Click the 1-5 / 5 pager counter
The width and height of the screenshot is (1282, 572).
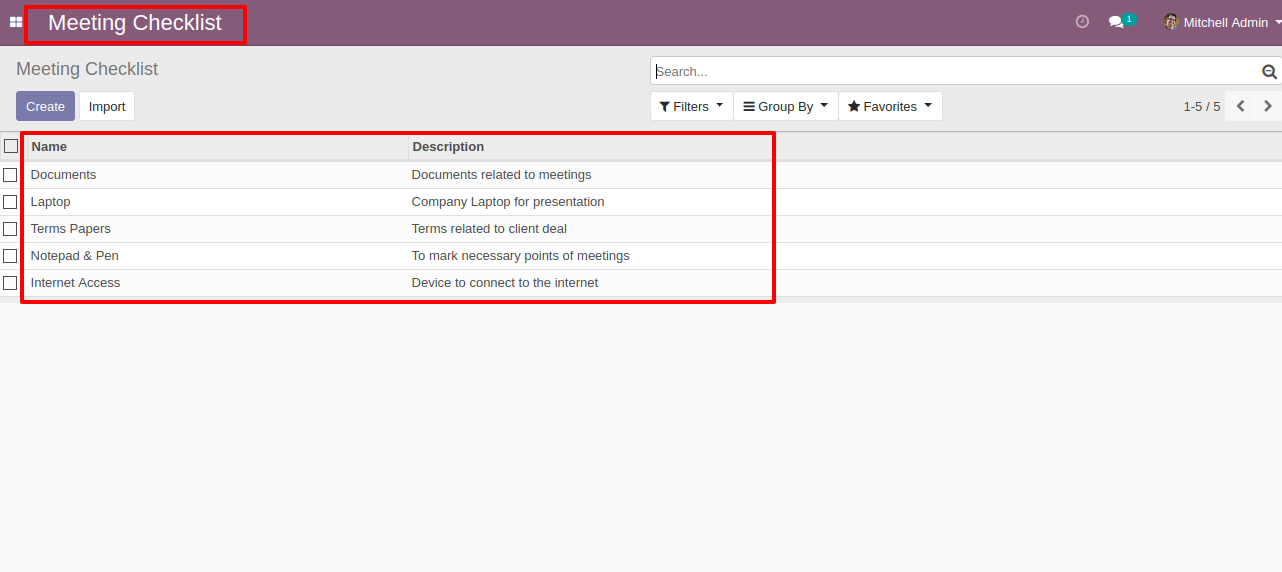pyautogui.click(x=1202, y=106)
